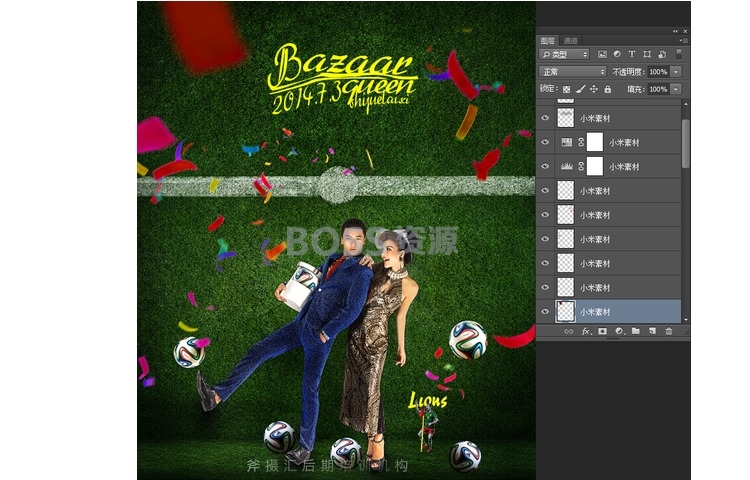Click the 不透明度 100% opacity field
This screenshot has height=480, width=750.
coord(659,72)
